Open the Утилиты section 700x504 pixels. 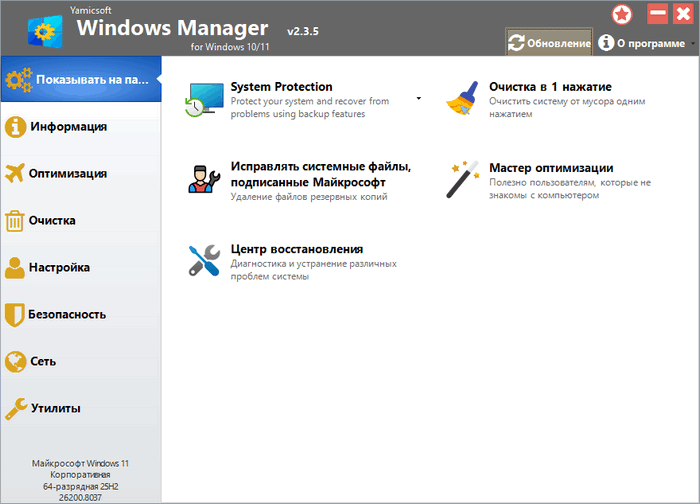pyautogui.click(x=55, y=408)
